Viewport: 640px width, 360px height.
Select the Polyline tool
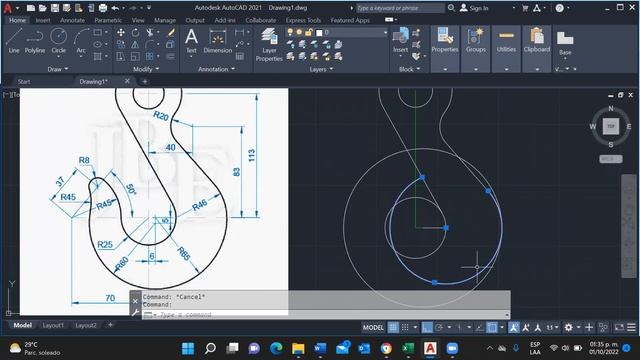click(35, 40)
